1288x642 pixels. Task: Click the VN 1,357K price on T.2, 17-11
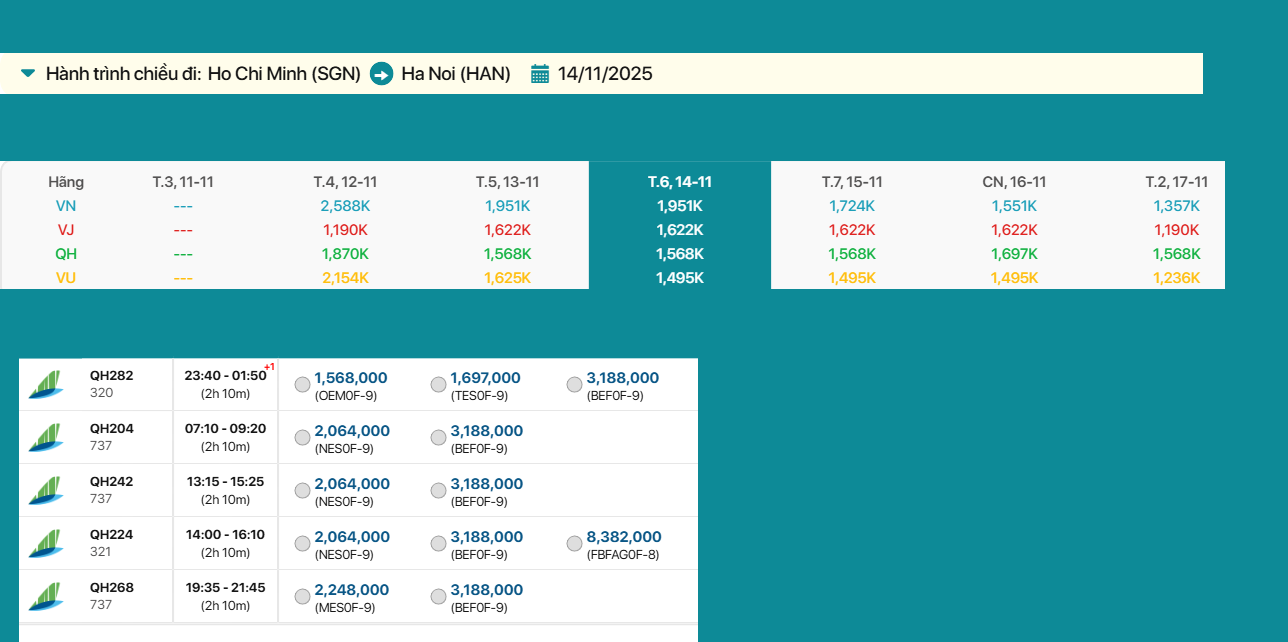[1176, 206]
